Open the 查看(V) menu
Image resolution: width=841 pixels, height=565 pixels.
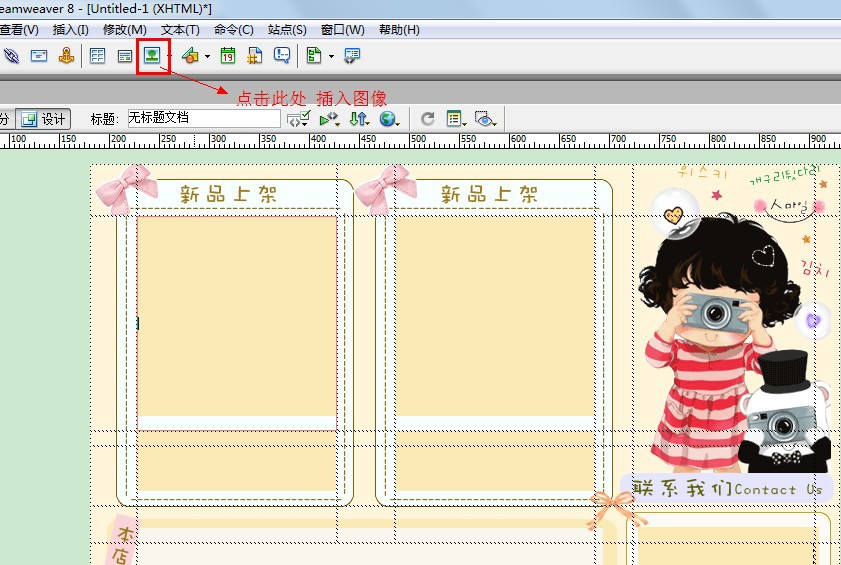19,30
